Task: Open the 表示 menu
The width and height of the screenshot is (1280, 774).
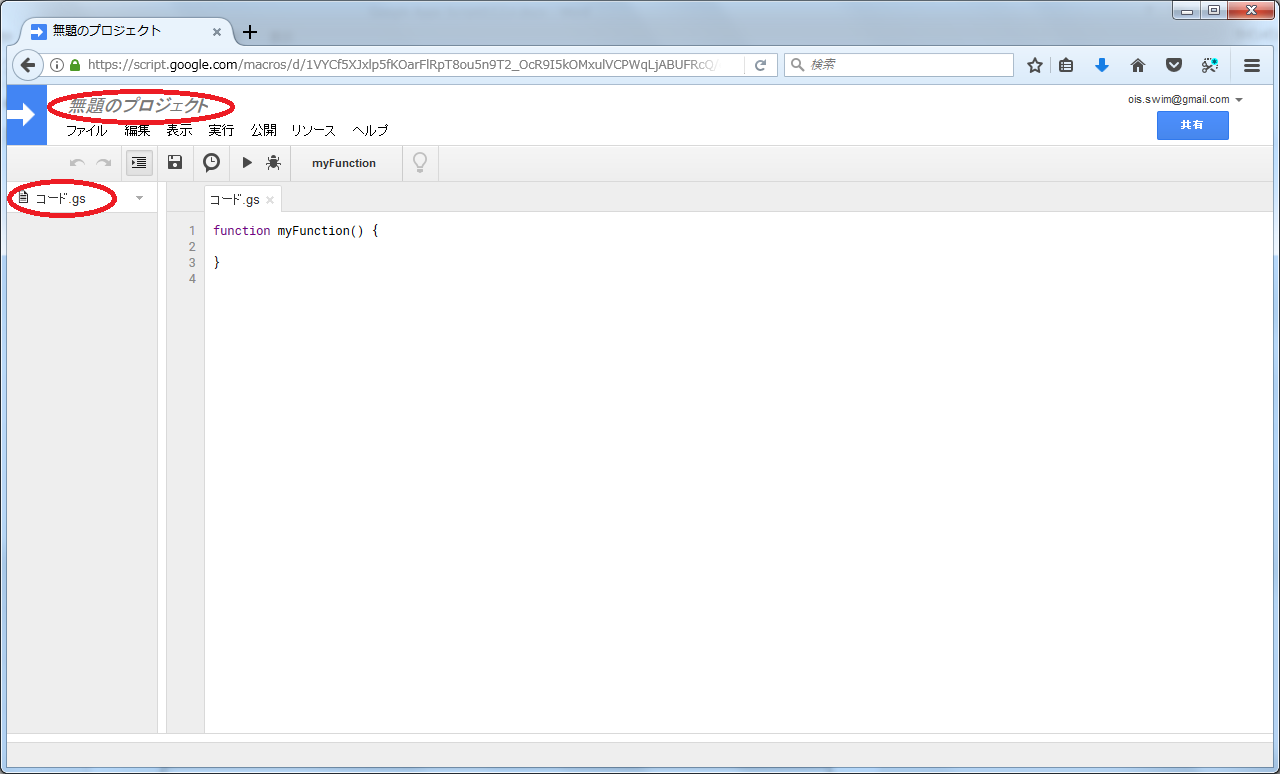Action: coord(179,130)
